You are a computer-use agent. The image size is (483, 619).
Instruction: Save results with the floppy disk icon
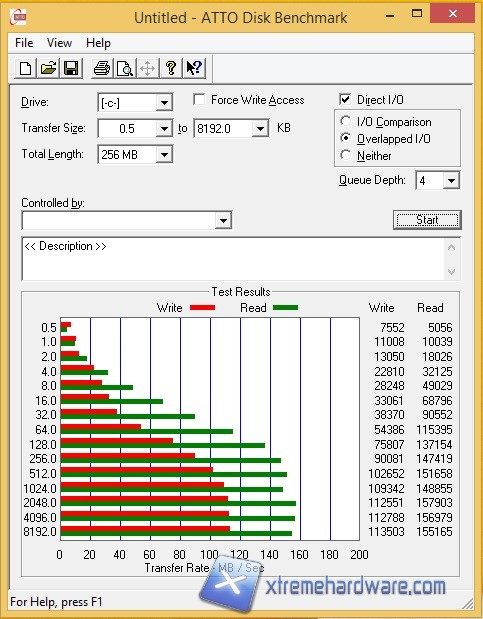(71, 68)
